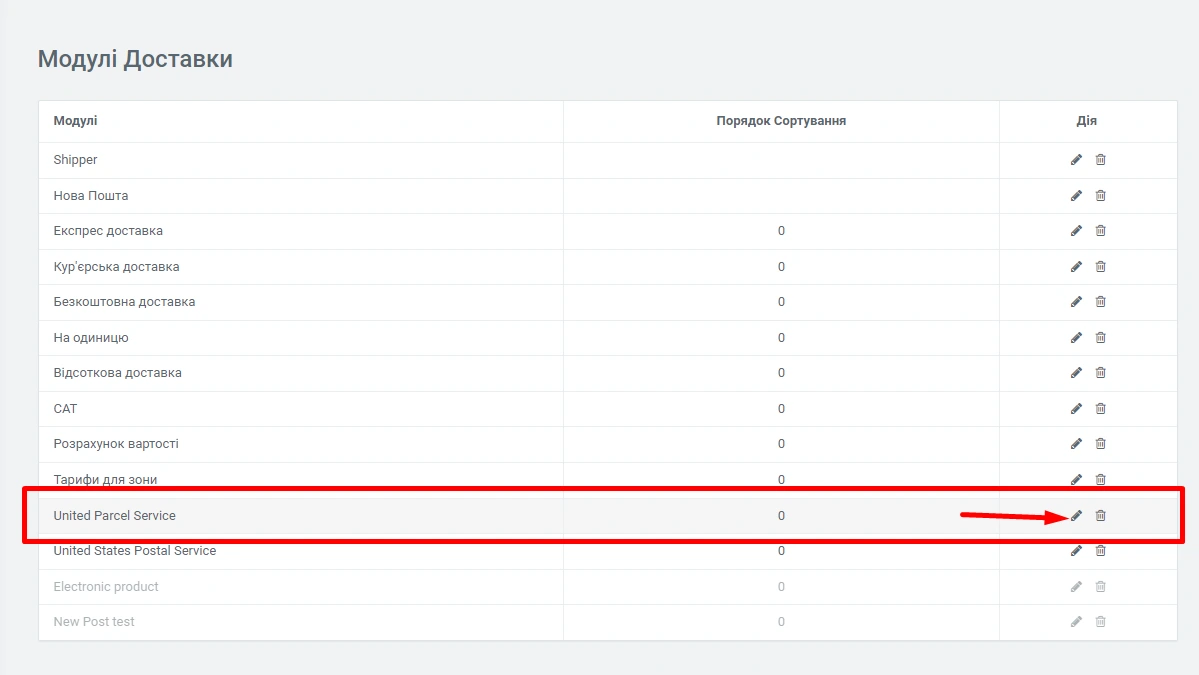The width and height of the screenshot is (1199, 675).
Task: Edit the Розрахунок вартості module
Action: point(1076,444)
